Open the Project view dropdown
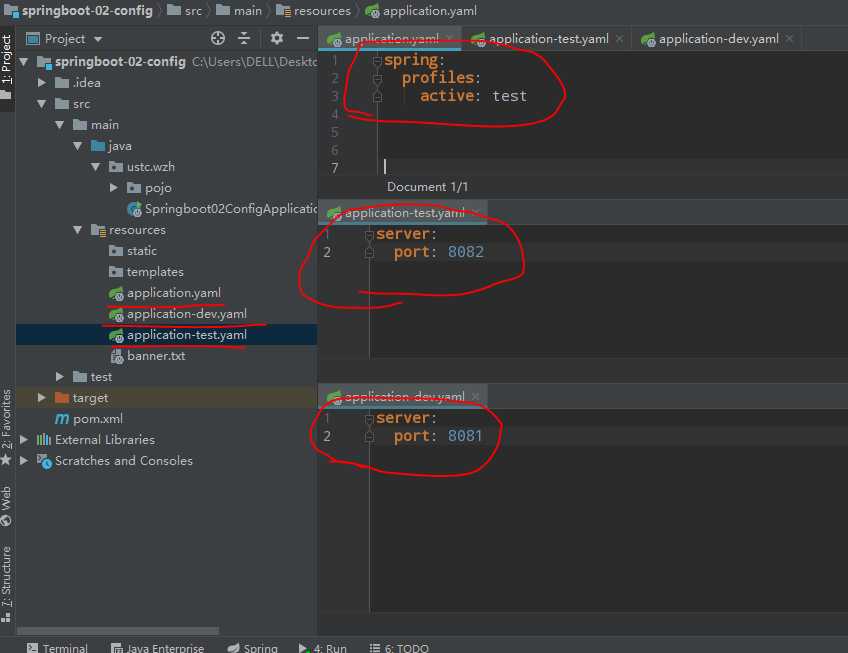Image resolution: width=848 pixels, height=653 pixels. pyautogui.click(x=98, y=39)
